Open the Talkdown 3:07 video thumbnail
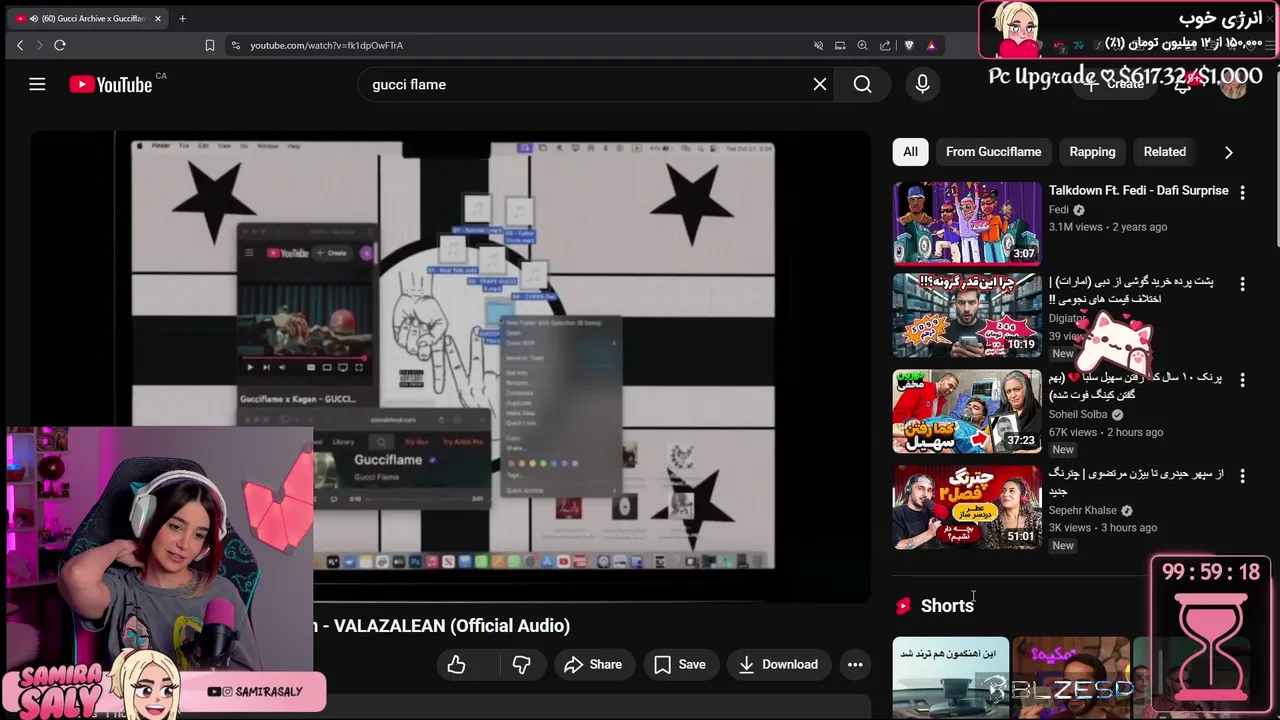This screenshot has width=1280, height=720. (967, 222)
